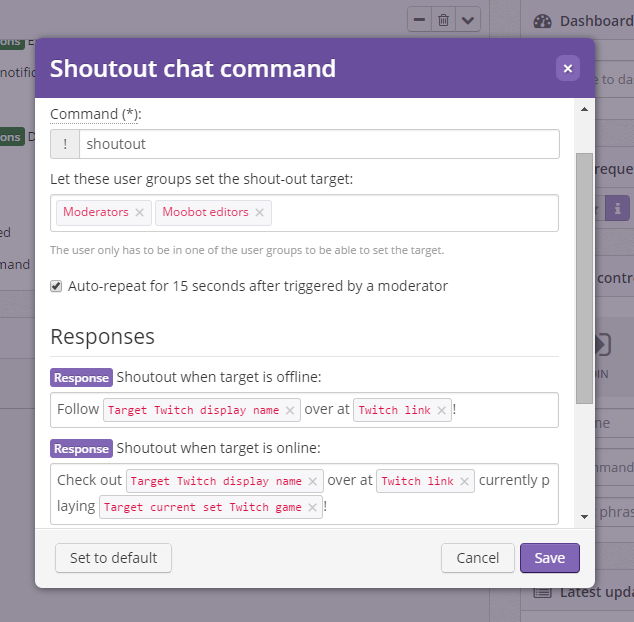Click the purple info icon button
The image size is (634, 622).
point(617,208)
